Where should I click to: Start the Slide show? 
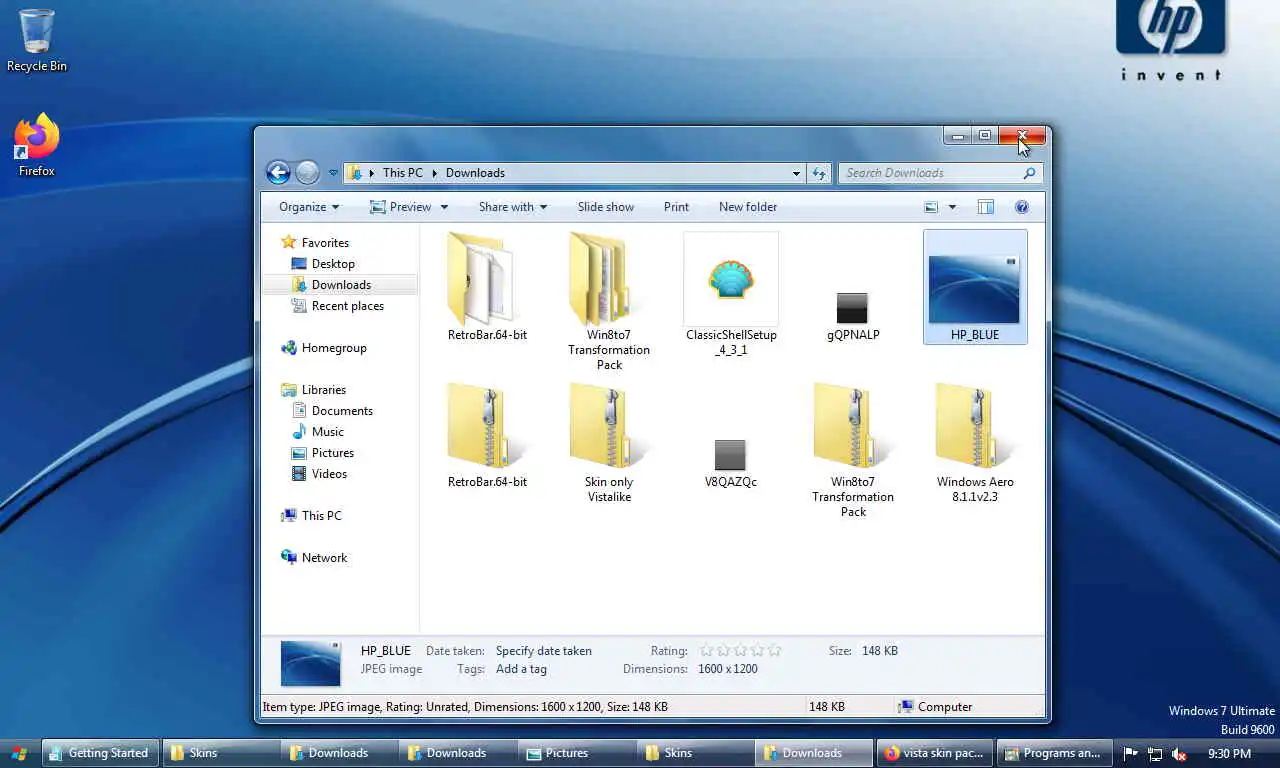pyautogui.click(x=606, y=207)
